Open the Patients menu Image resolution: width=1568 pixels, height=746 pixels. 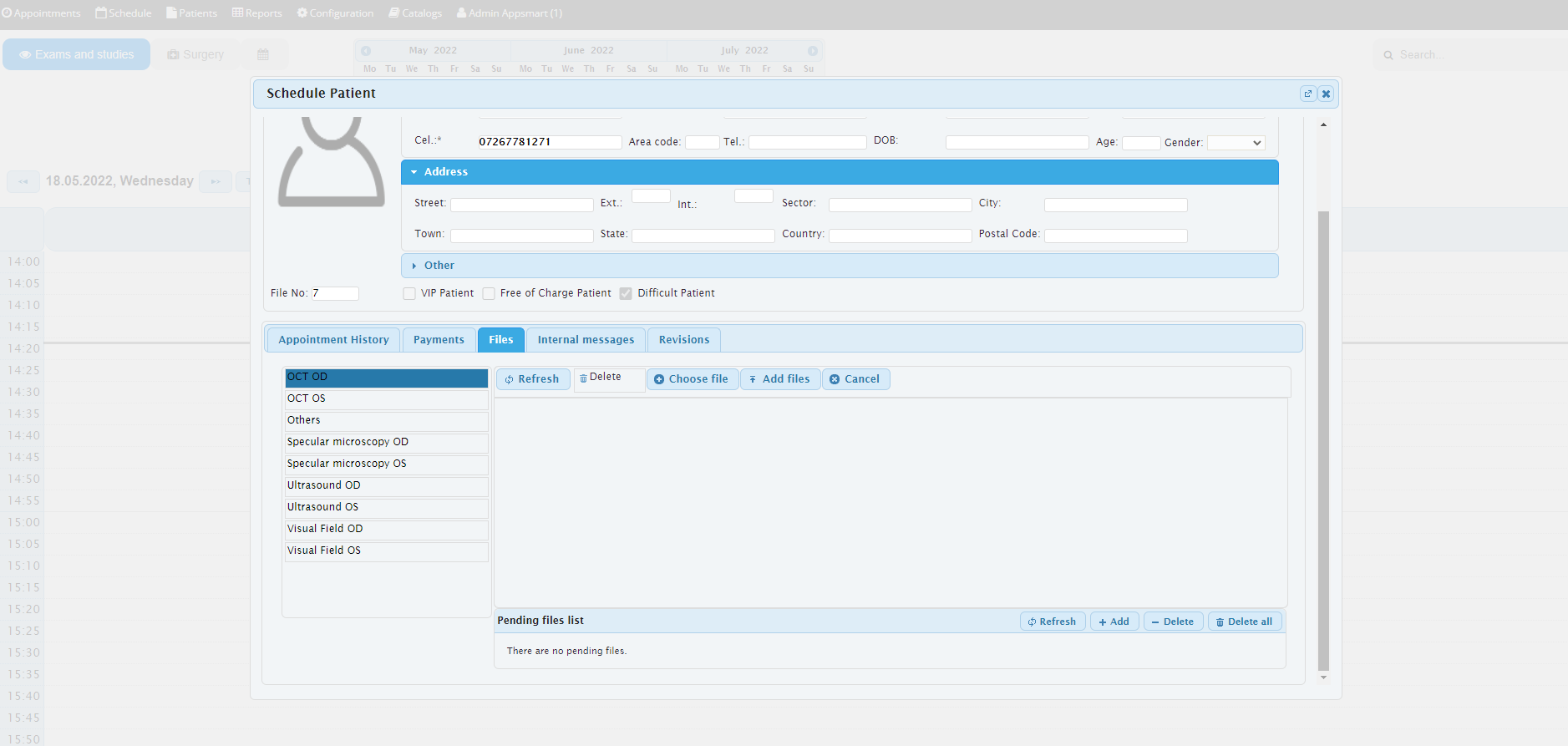click(x=191, y=13)
